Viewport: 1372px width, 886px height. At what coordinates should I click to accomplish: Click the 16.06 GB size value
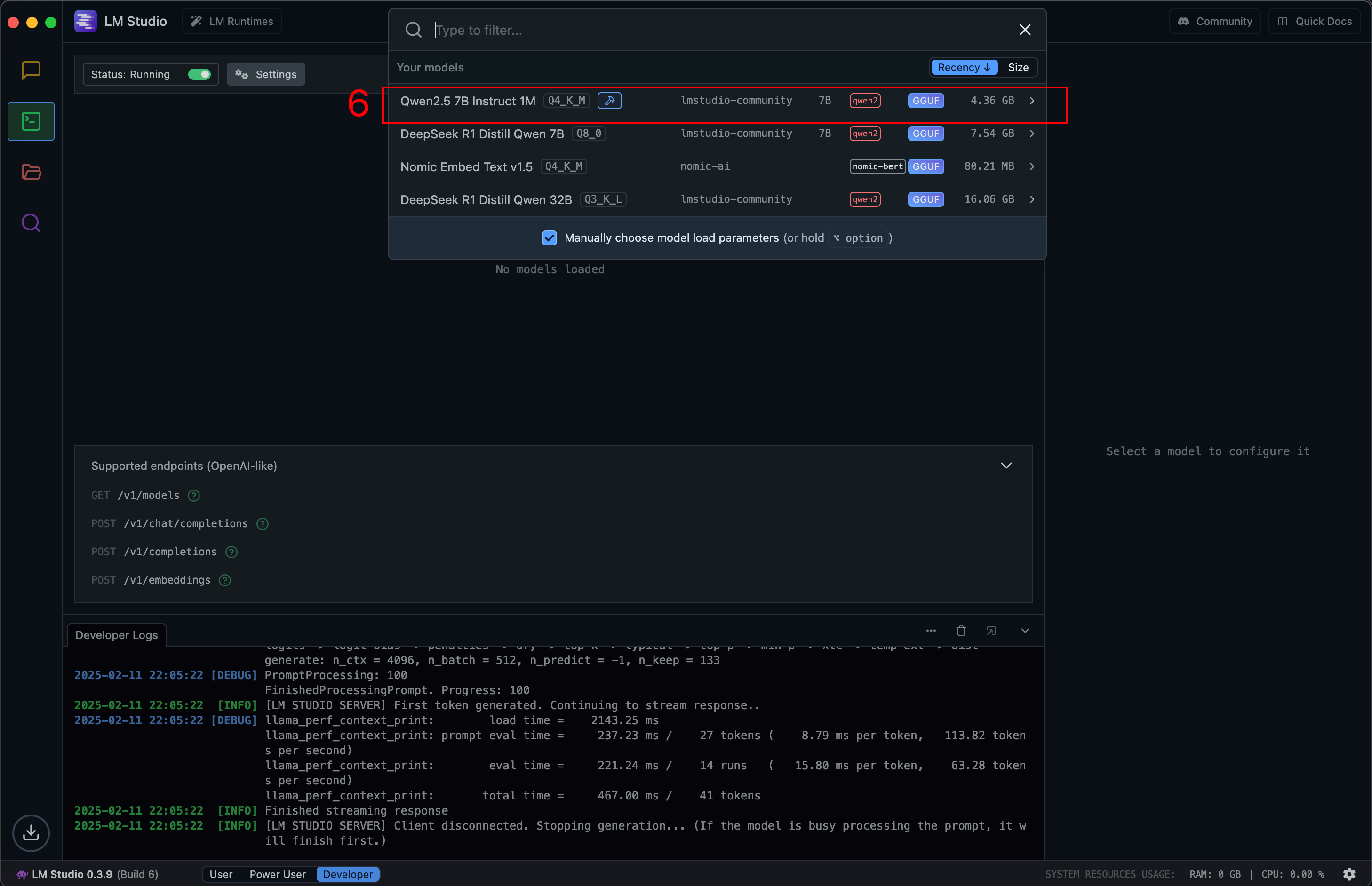(989, 199)
